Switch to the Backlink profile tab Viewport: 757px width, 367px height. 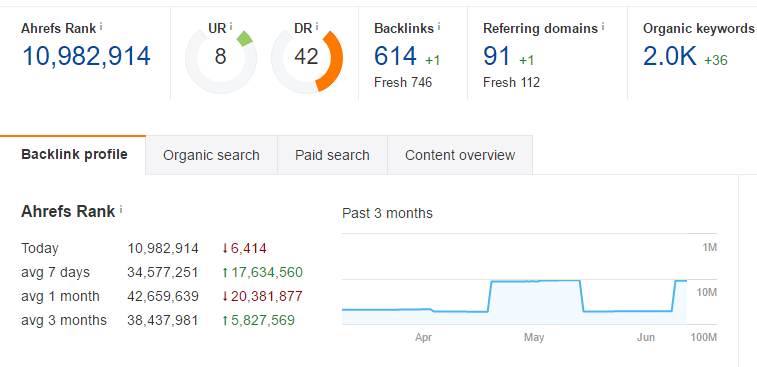[x=73, y=155]
